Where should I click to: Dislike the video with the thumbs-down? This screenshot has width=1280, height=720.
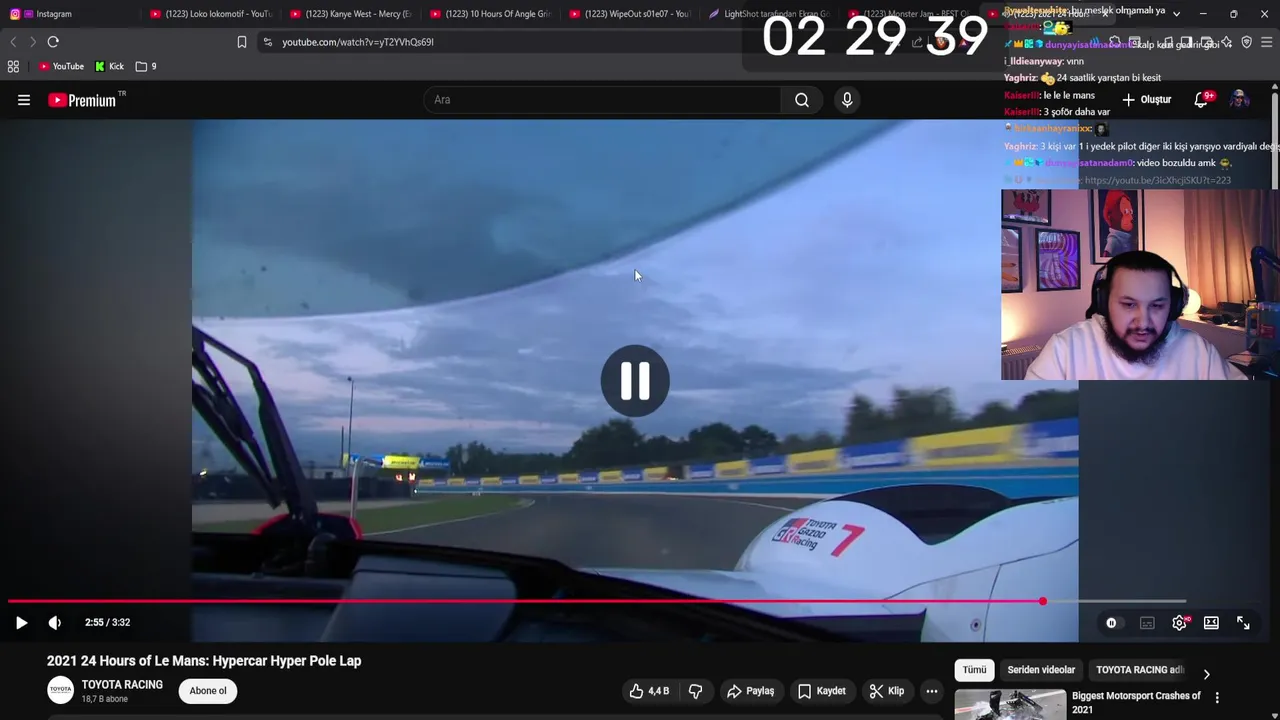pyautogui.click(x=696, y=691)
